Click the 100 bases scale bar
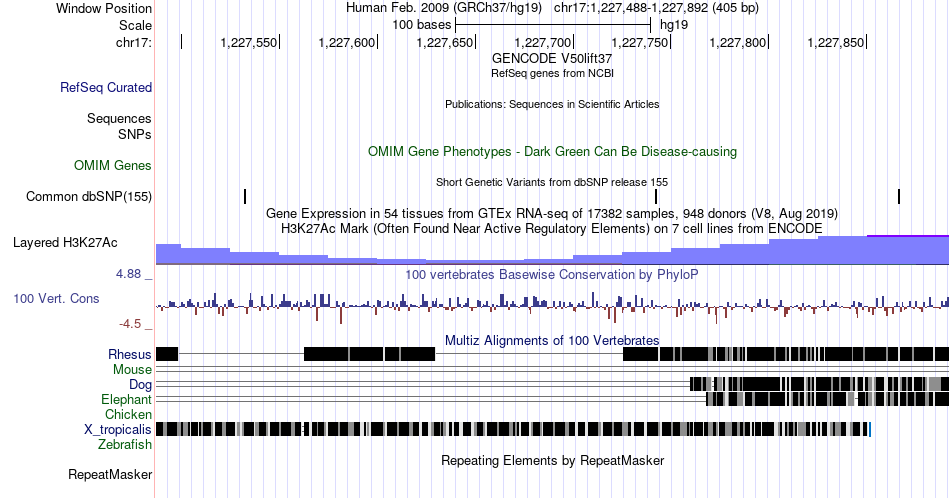 click(x=553, y=25)
